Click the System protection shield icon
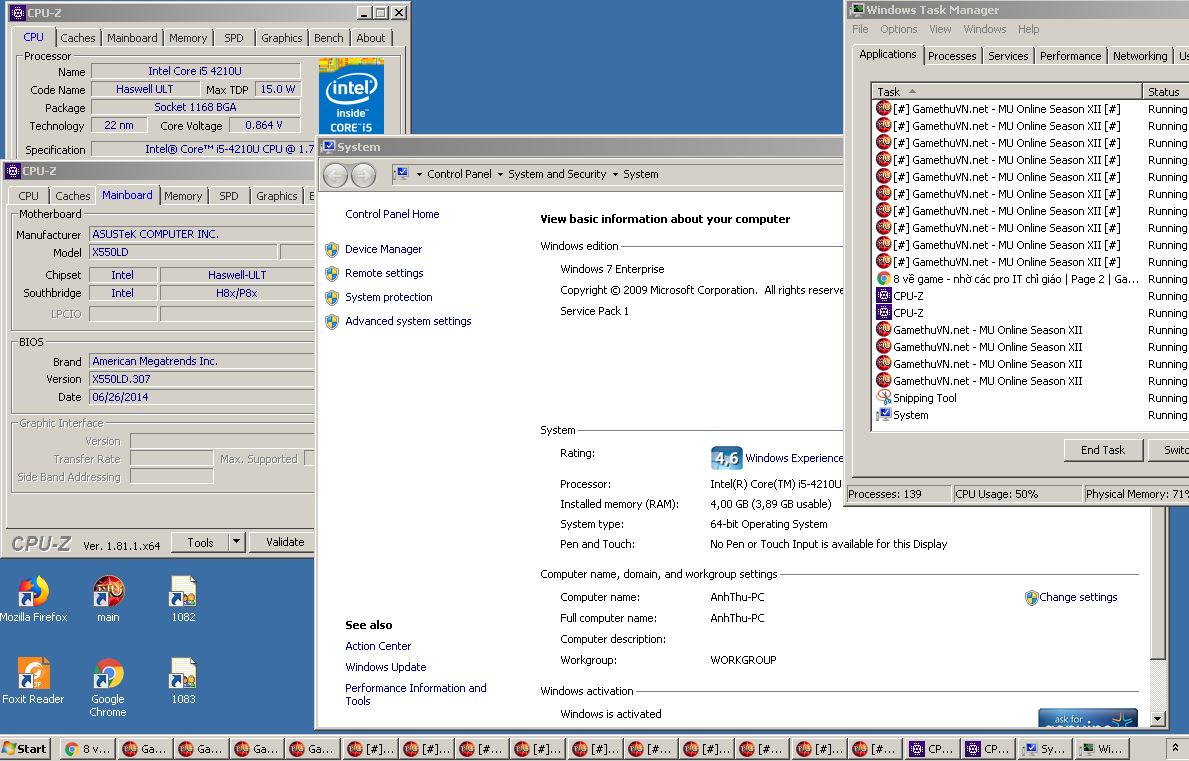 click(x=331, y=298)
